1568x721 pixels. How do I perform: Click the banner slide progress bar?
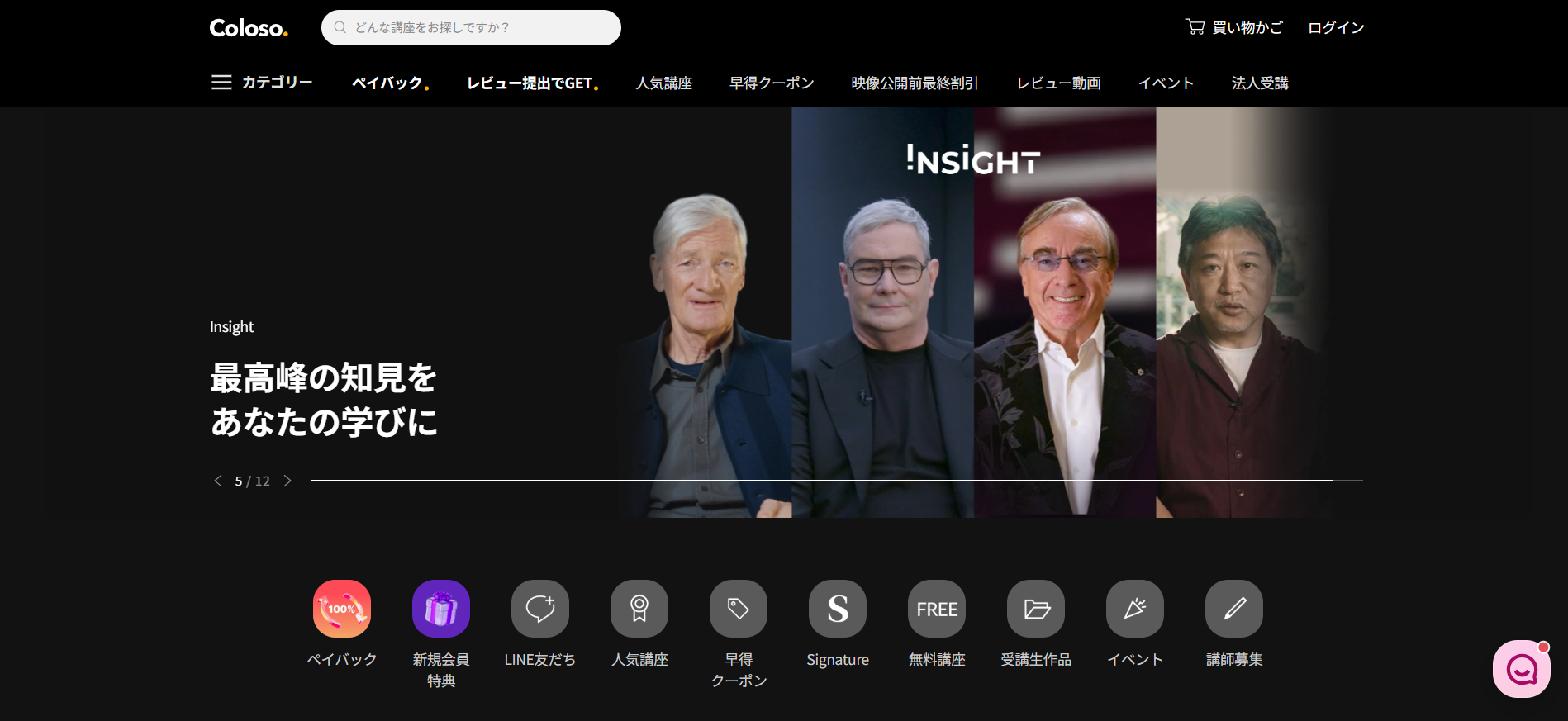coord(836,480)
